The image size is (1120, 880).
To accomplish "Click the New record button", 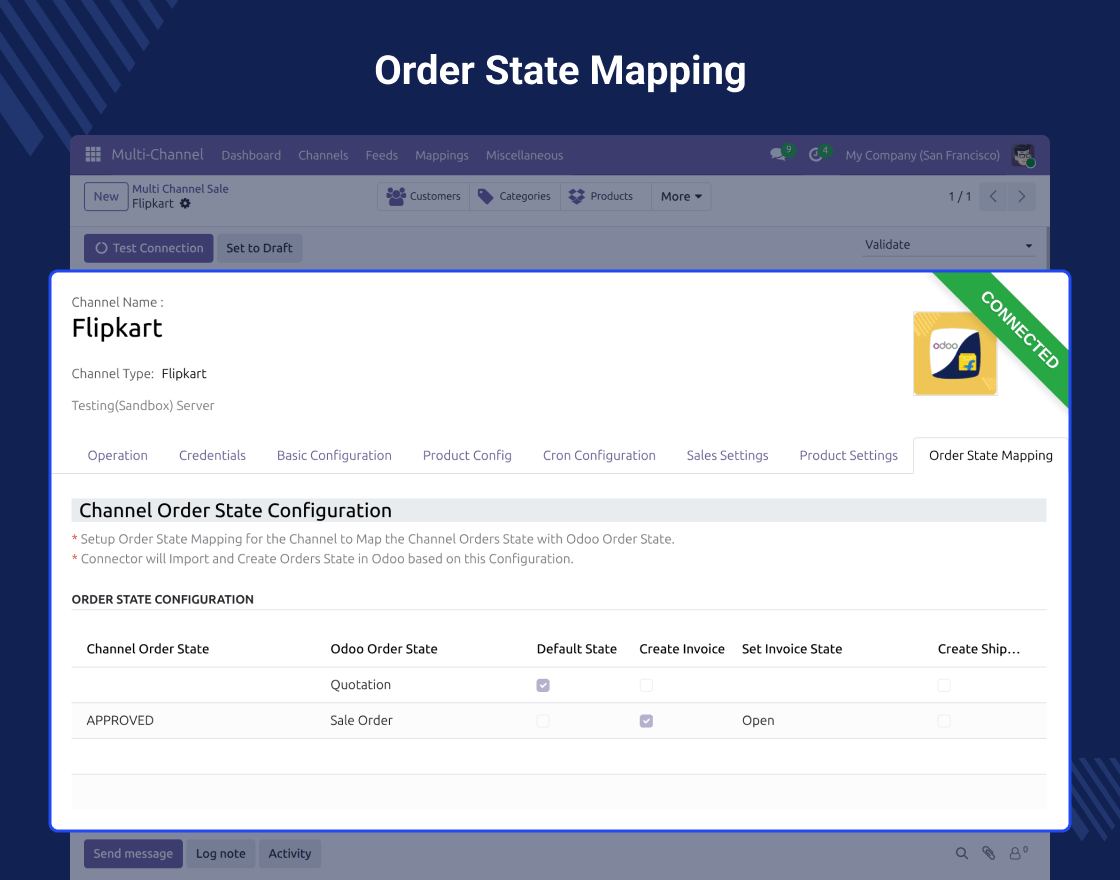I will (x=106, y=196).
